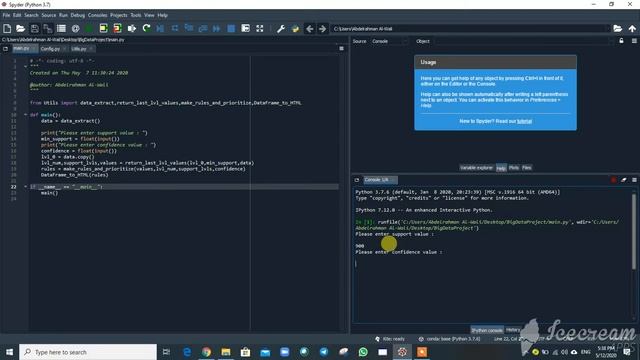The width and height of the screenshot is (640, 360).
Task: Open Preferences with wrench icon
Action: click(281, 29)
